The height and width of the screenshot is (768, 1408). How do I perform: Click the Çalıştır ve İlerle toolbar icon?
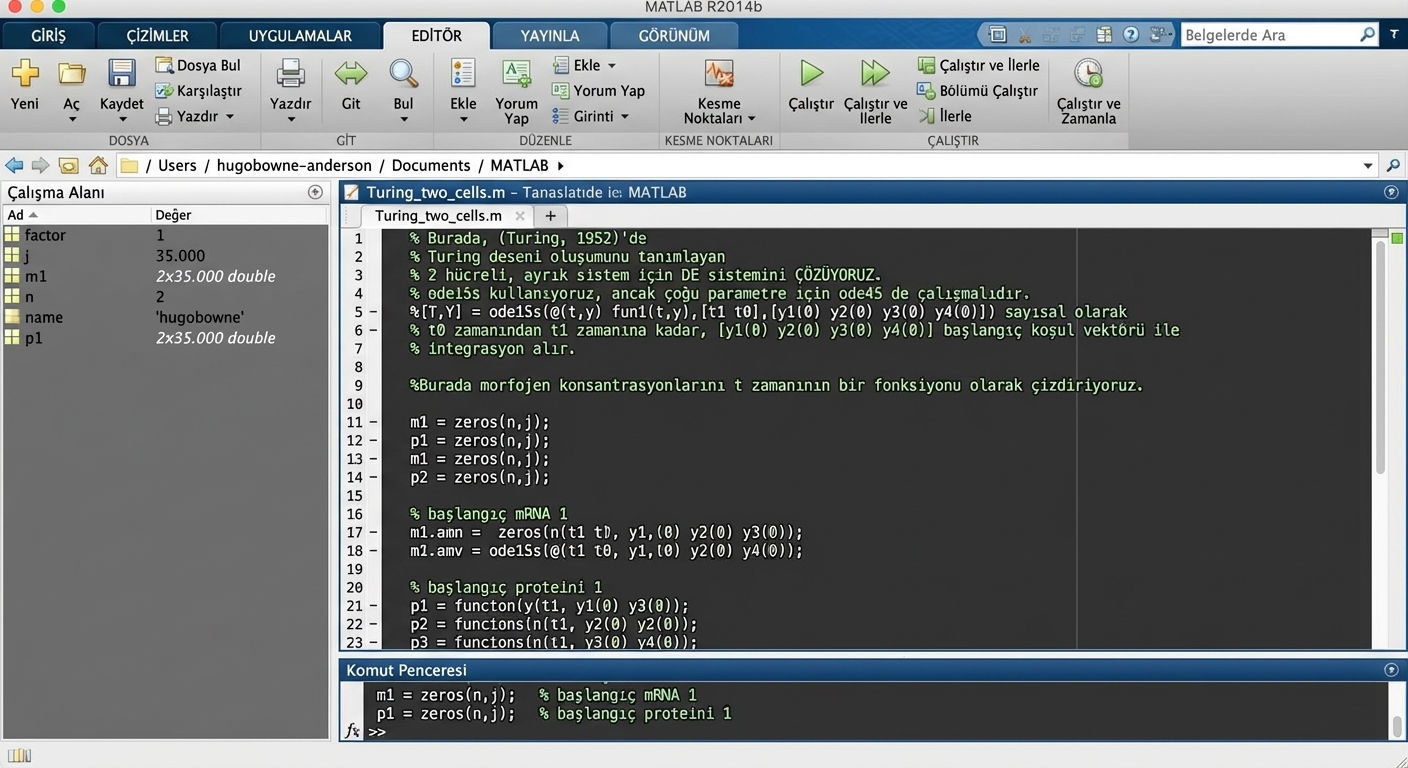[875, 74]
